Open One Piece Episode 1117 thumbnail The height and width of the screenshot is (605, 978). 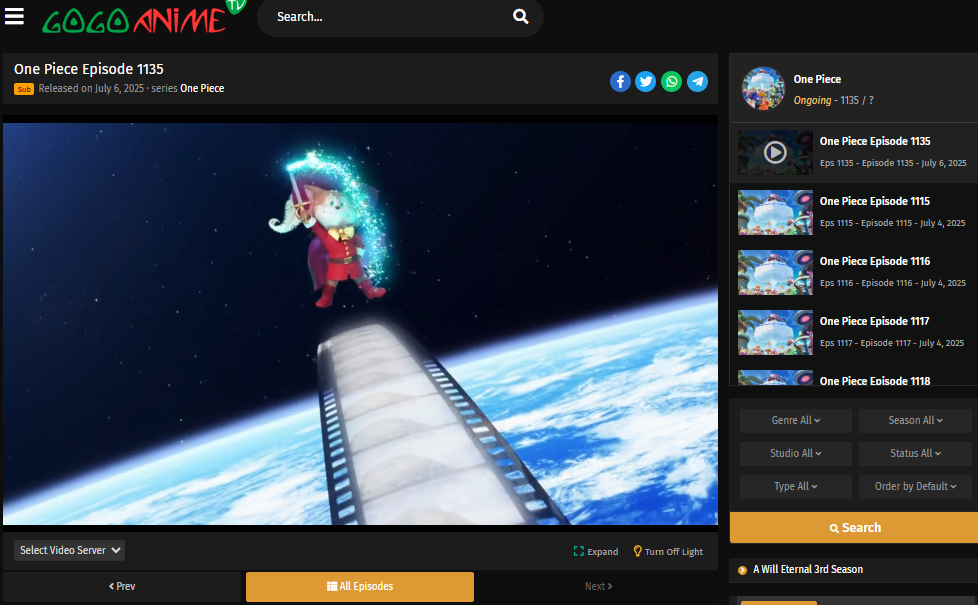pyautogui.click(x=775, y=332)
